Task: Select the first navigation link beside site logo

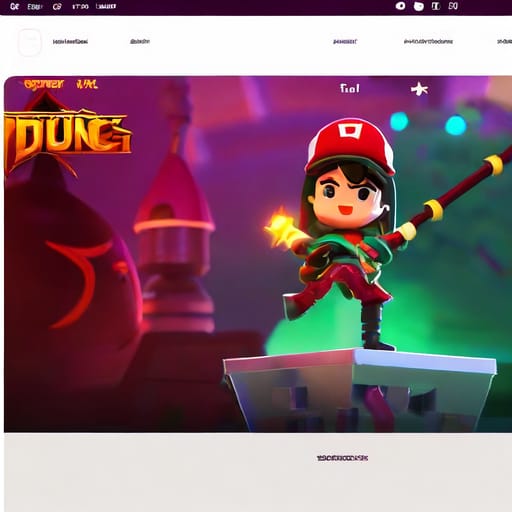Action: click(70, 42)
